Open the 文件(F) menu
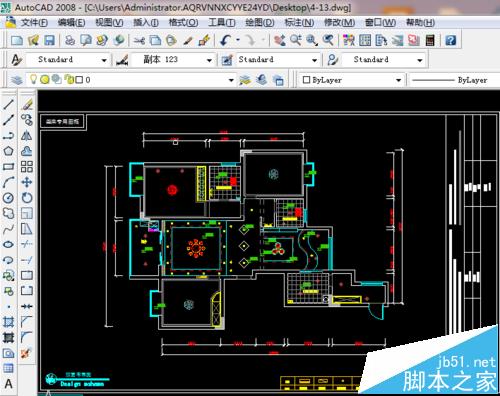 click(34, 23)
